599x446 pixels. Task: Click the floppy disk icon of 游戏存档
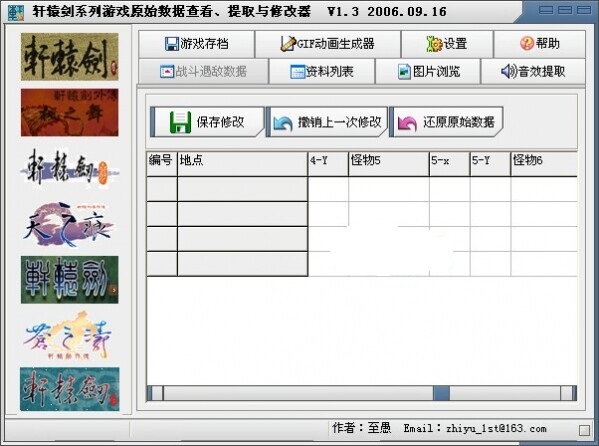(172, 44)
